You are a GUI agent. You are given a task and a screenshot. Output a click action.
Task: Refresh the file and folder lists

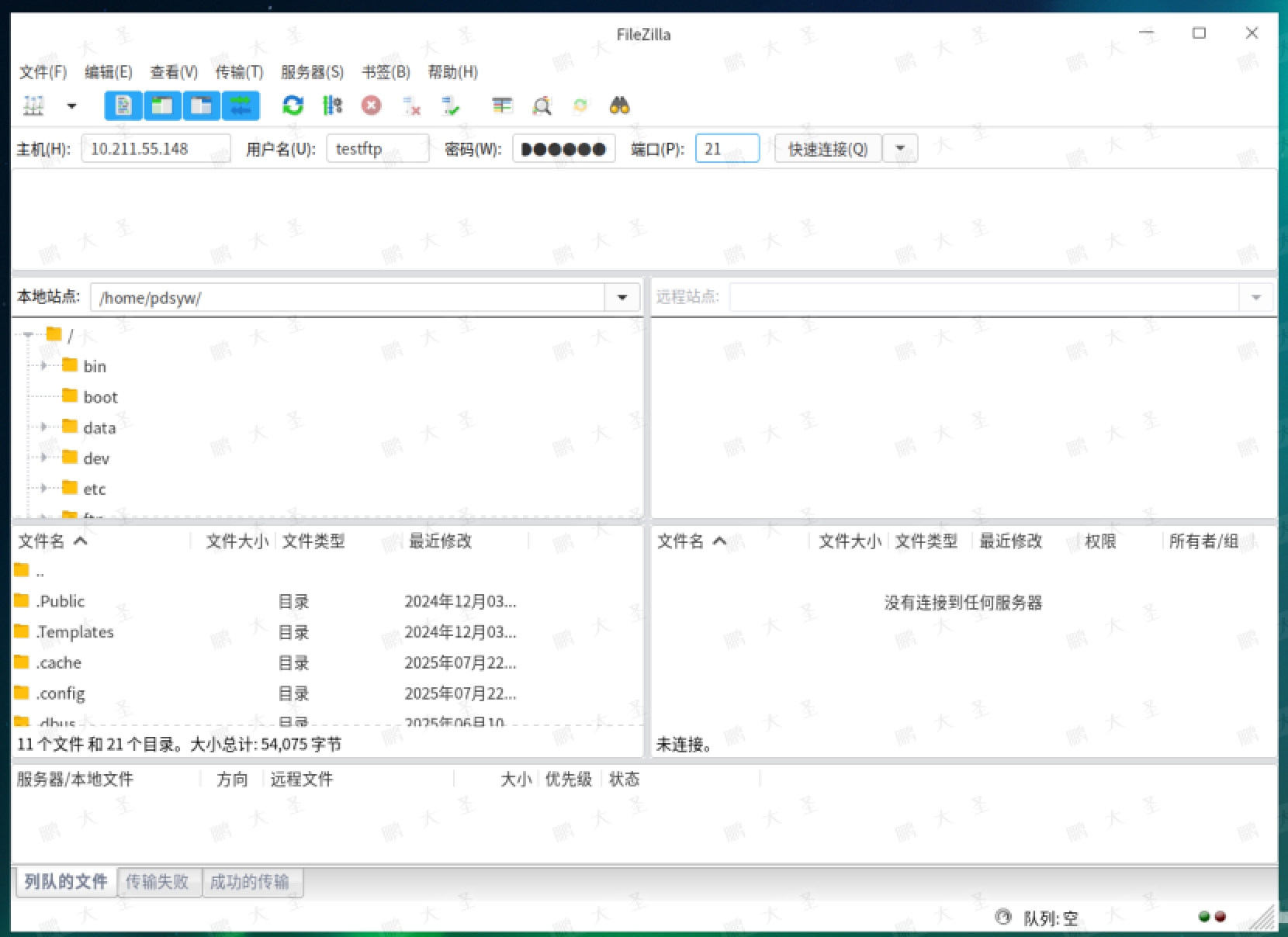tap(293, 105)
